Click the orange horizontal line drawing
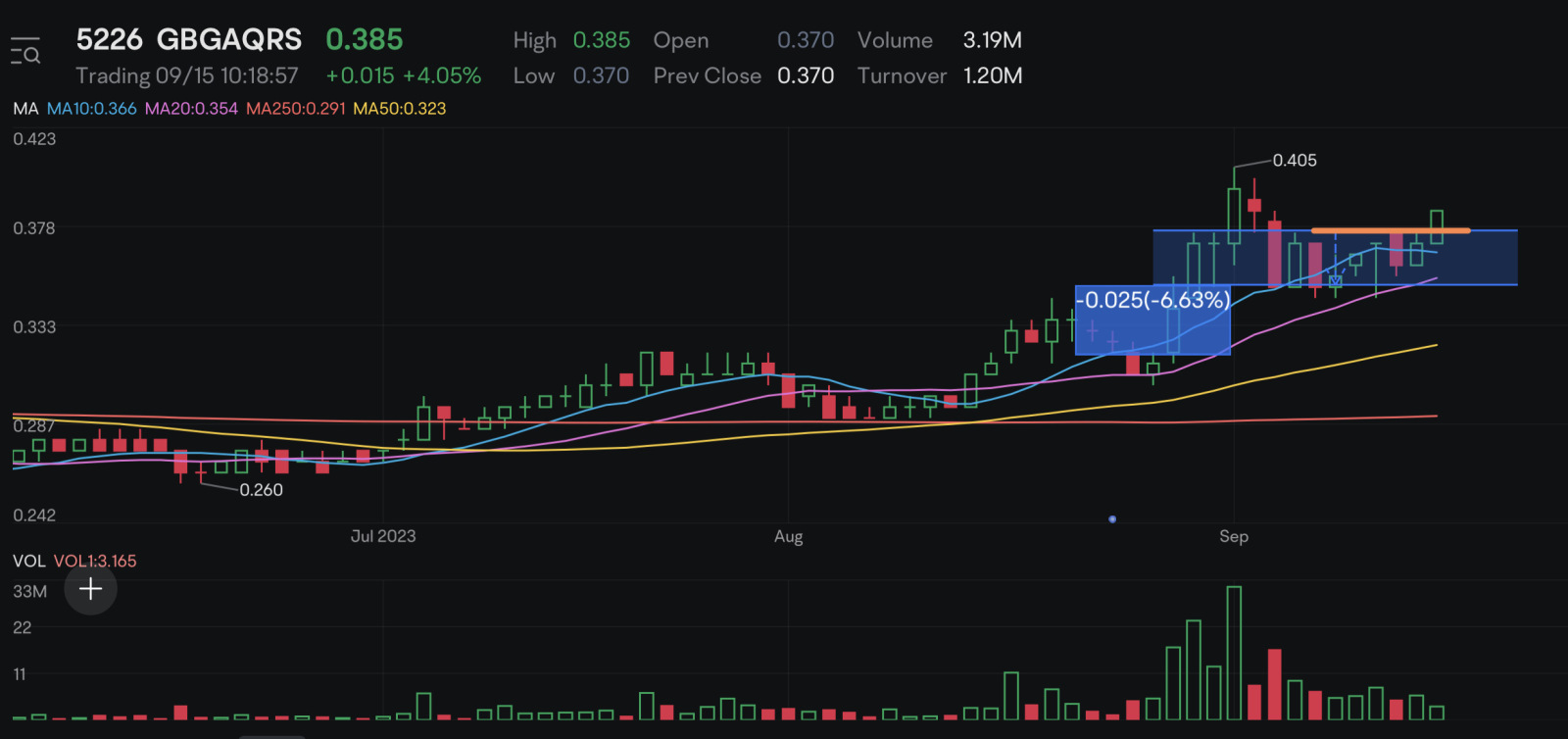1568x739 pixels. [x=1391, y=230]
